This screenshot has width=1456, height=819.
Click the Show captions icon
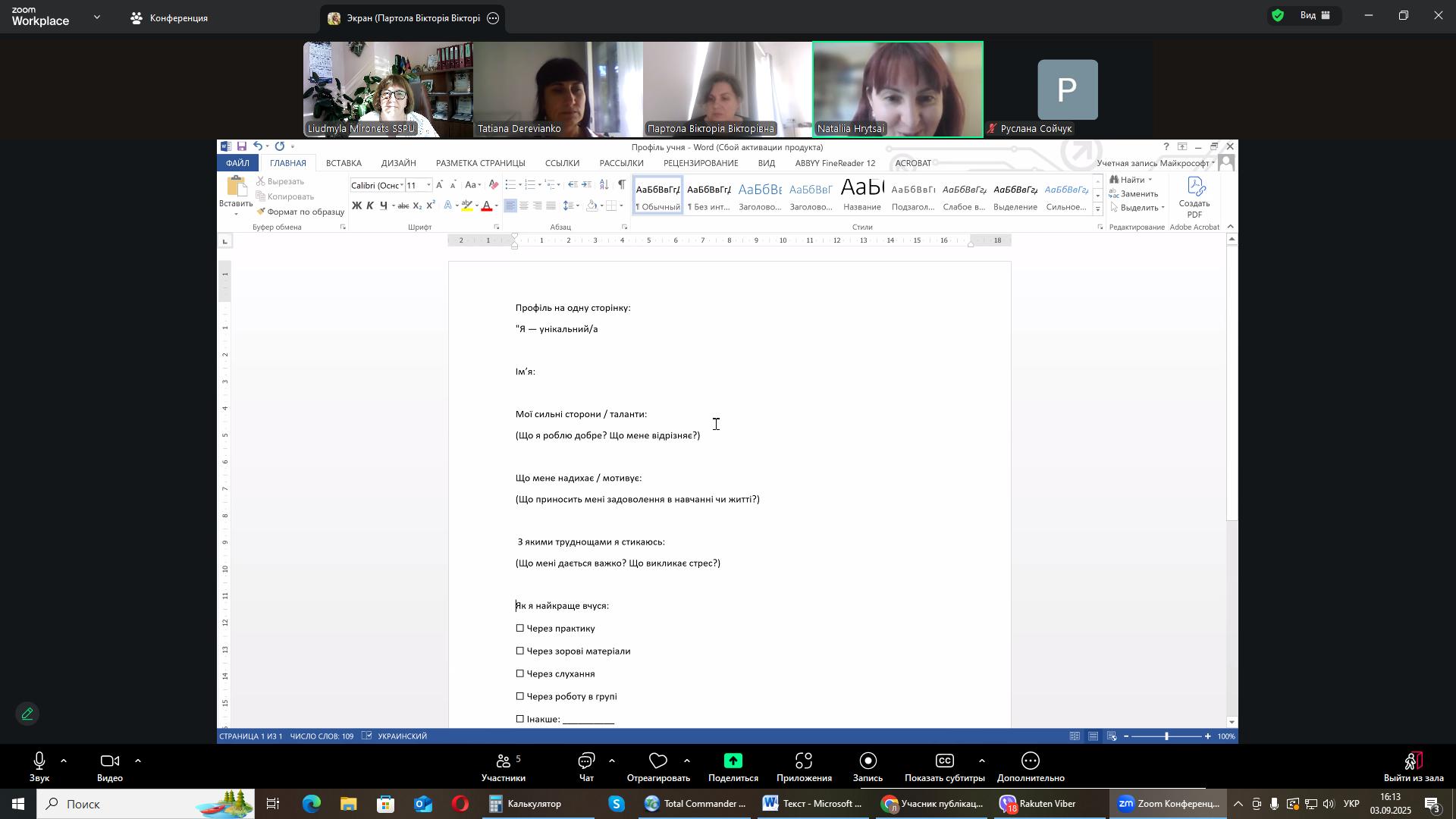944,762
